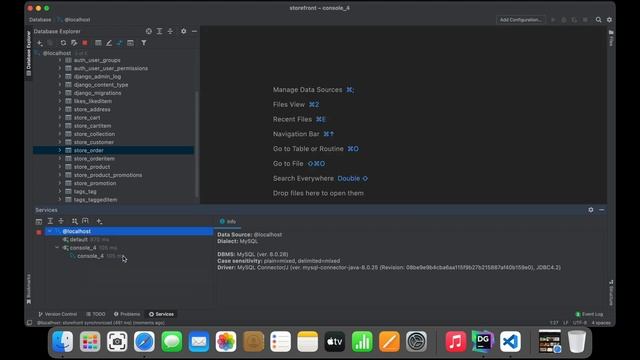640x360 pixels.
Task: Collapse the console_4 group in Services
Action: [x=57, y=248]
